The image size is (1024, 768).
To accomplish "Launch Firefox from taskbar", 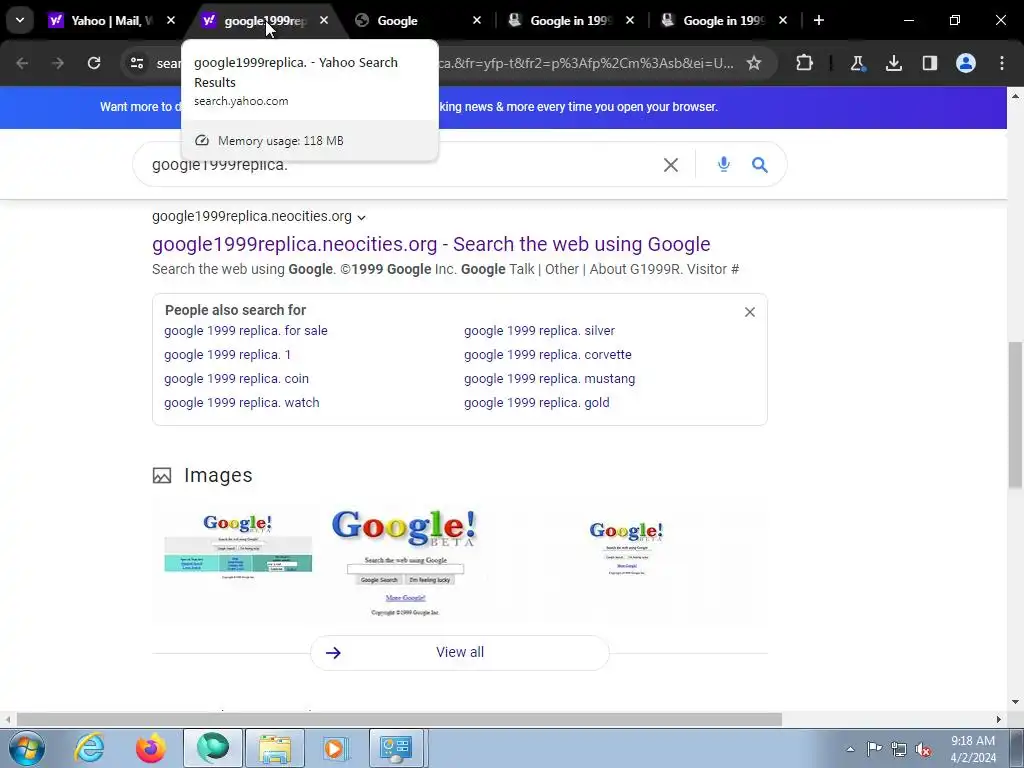I will point(150,748).
